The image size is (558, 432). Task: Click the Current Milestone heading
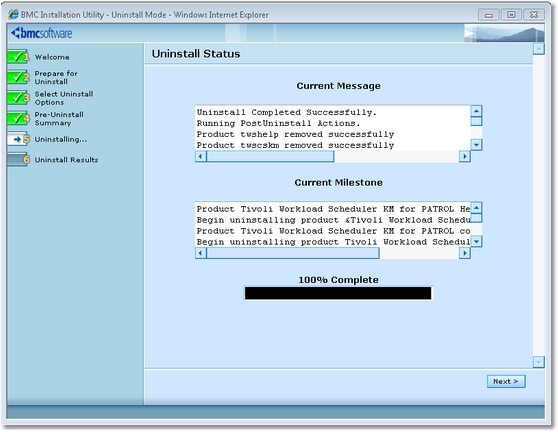coord(338,183)
